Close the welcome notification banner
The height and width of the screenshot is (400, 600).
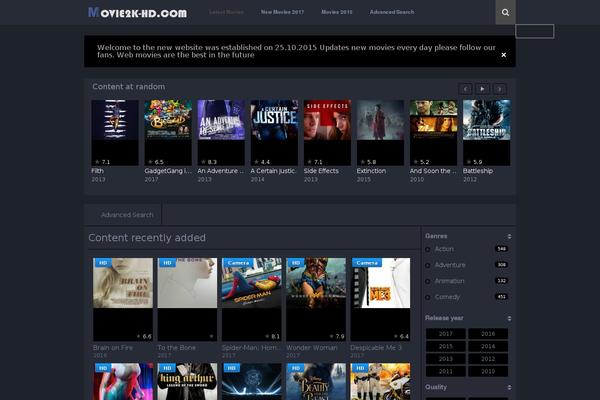(x=504, y=55)
